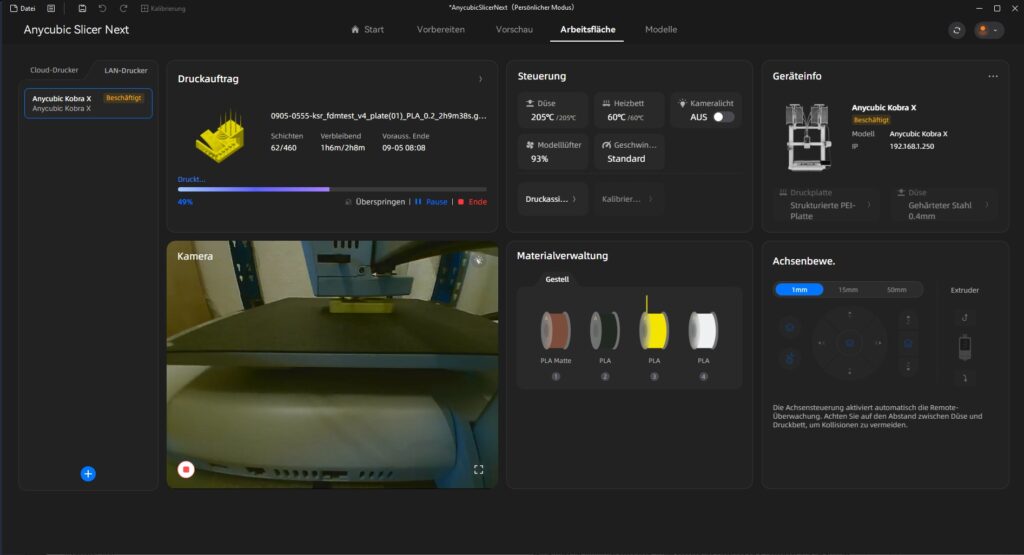Select the 1mm axis step option
Viewport: 1024px width, 555px height.
pyautogui.click(x=799, y=289)
